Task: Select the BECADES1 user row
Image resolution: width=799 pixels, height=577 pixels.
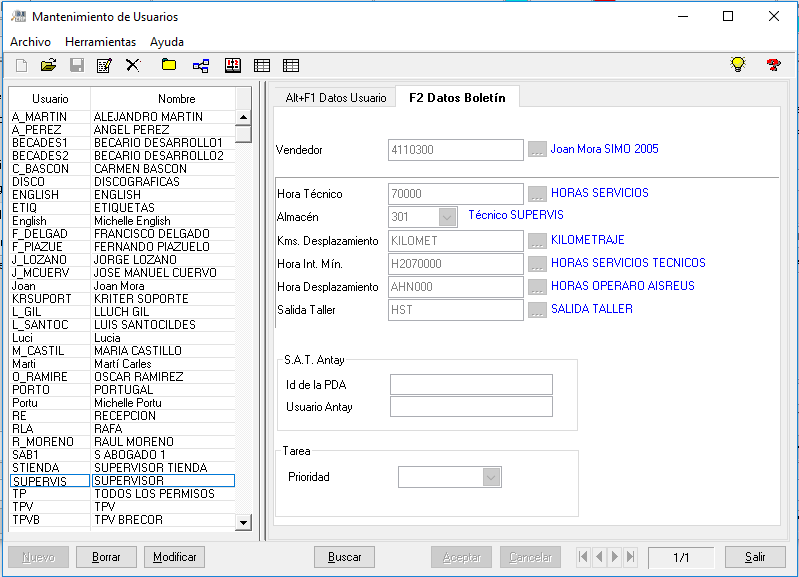Action: (122, 143)
